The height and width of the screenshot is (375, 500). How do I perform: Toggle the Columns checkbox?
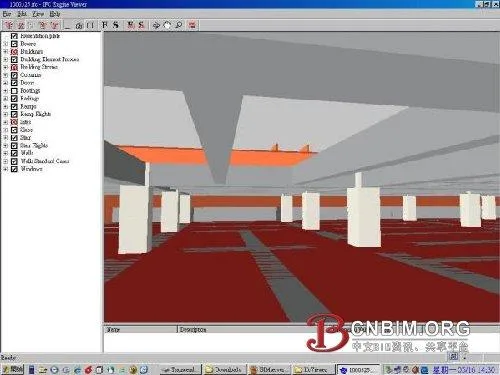[x=14, y=75]
